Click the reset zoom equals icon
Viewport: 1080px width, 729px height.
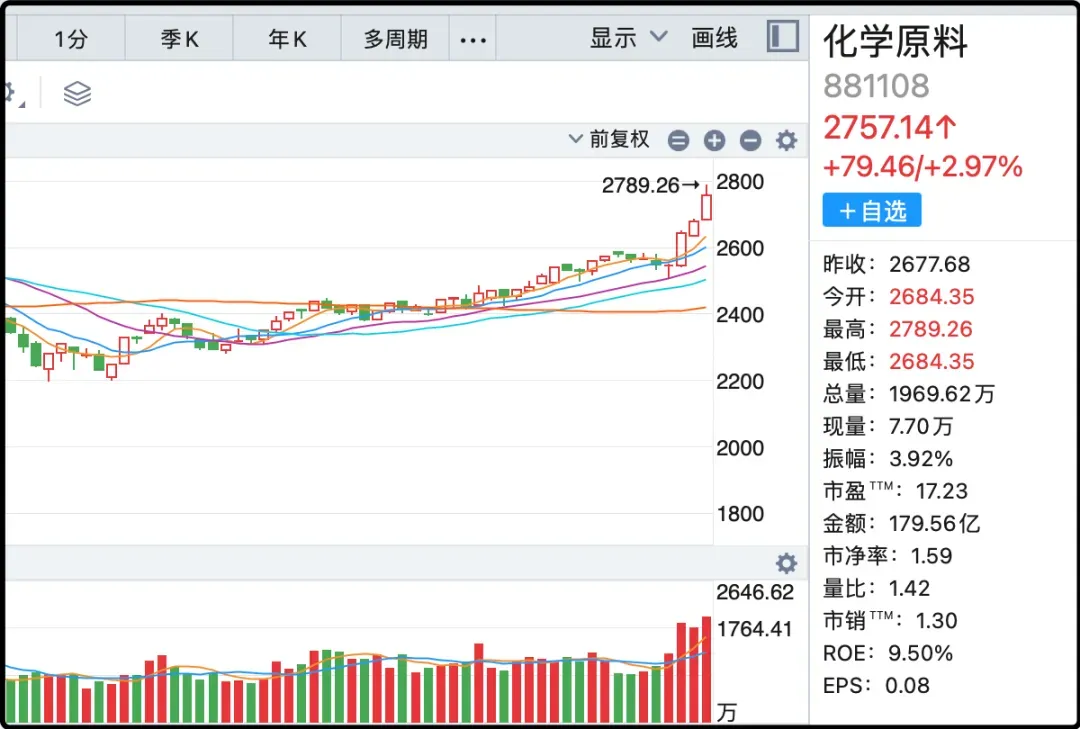click(x=678, y=141)
